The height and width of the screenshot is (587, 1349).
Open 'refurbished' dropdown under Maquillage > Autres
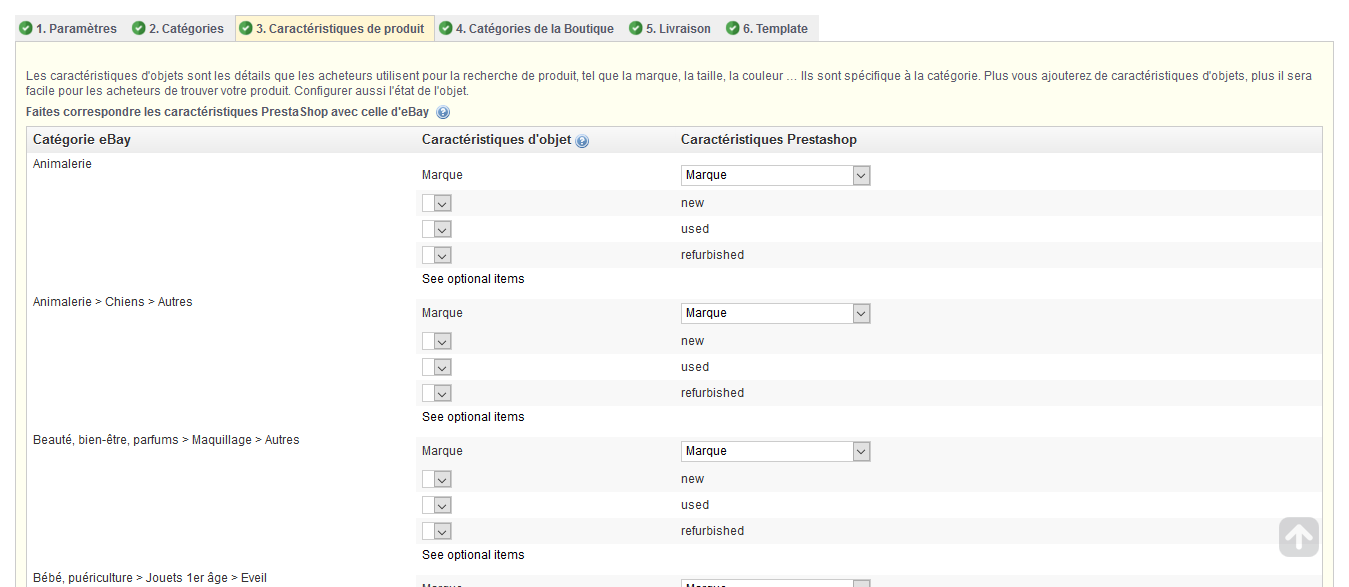(x=437, y=531)
